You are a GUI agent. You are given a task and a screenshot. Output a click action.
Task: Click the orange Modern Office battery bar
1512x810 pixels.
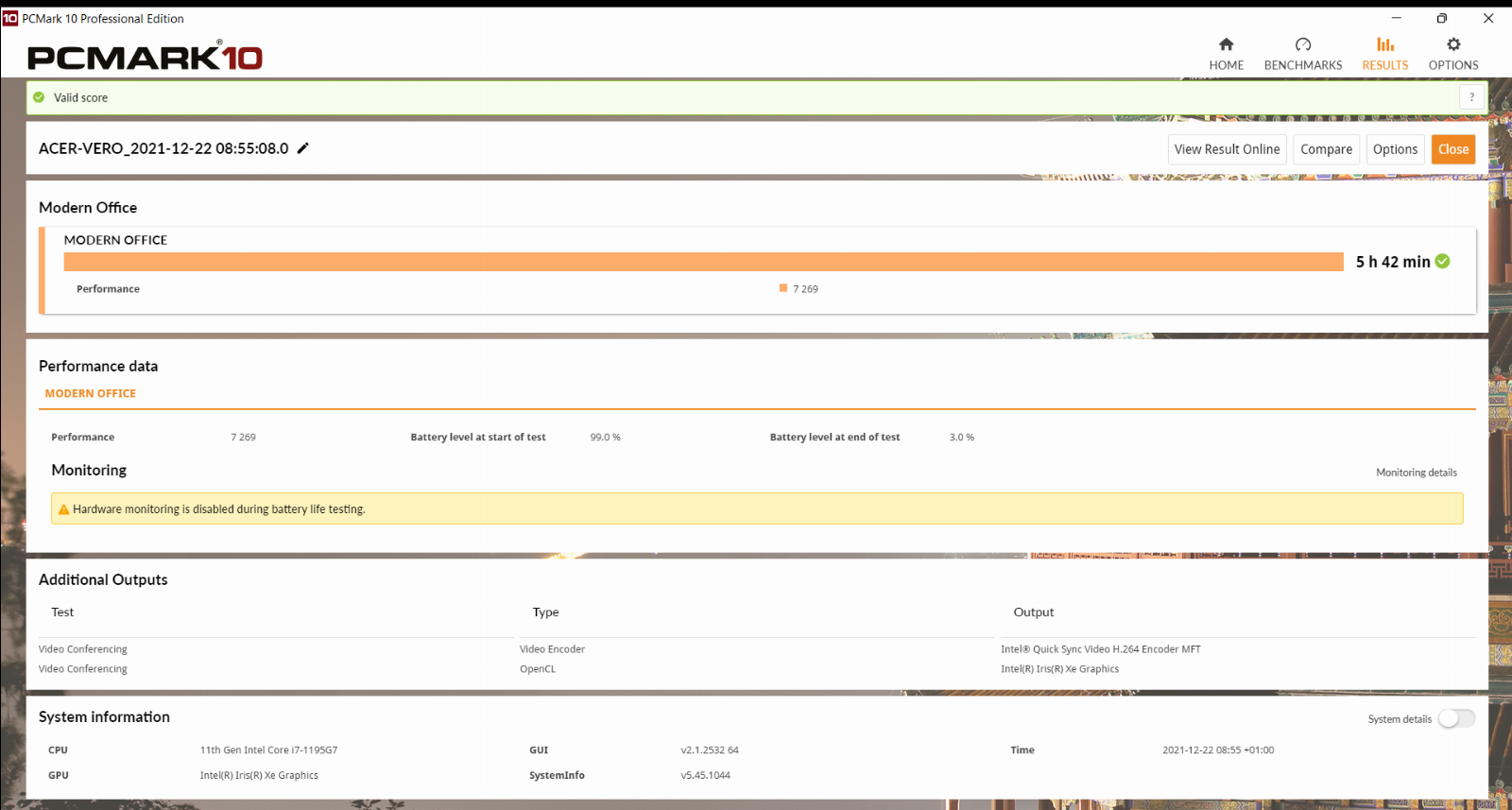(x=703, y=262)
